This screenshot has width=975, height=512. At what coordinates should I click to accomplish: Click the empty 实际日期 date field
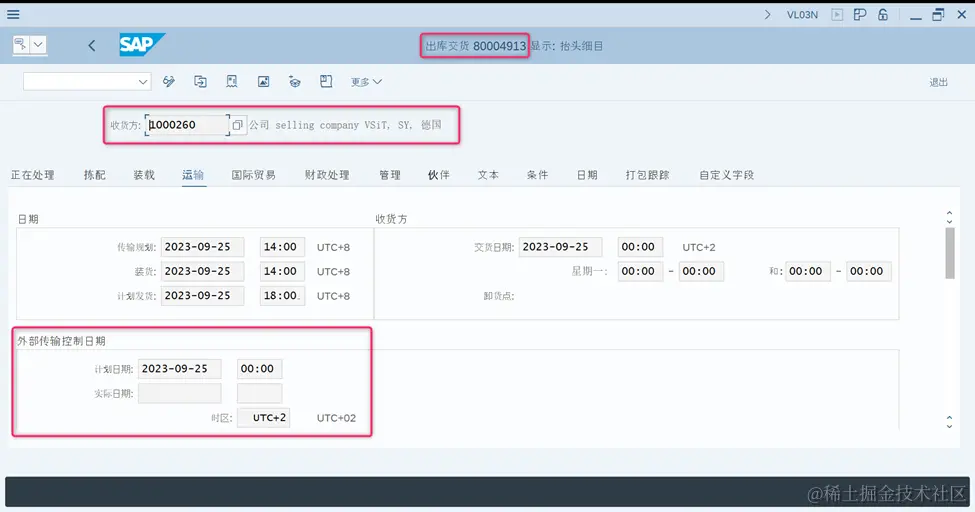coord(180,393)
